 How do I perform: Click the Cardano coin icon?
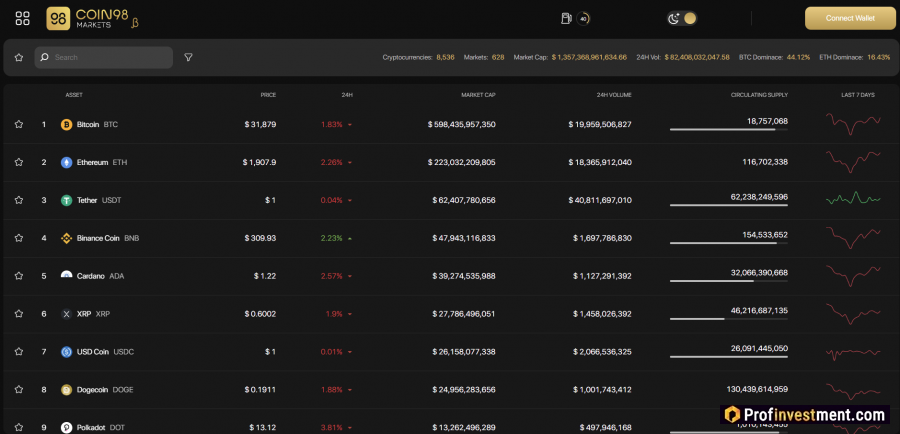[67, 276]
